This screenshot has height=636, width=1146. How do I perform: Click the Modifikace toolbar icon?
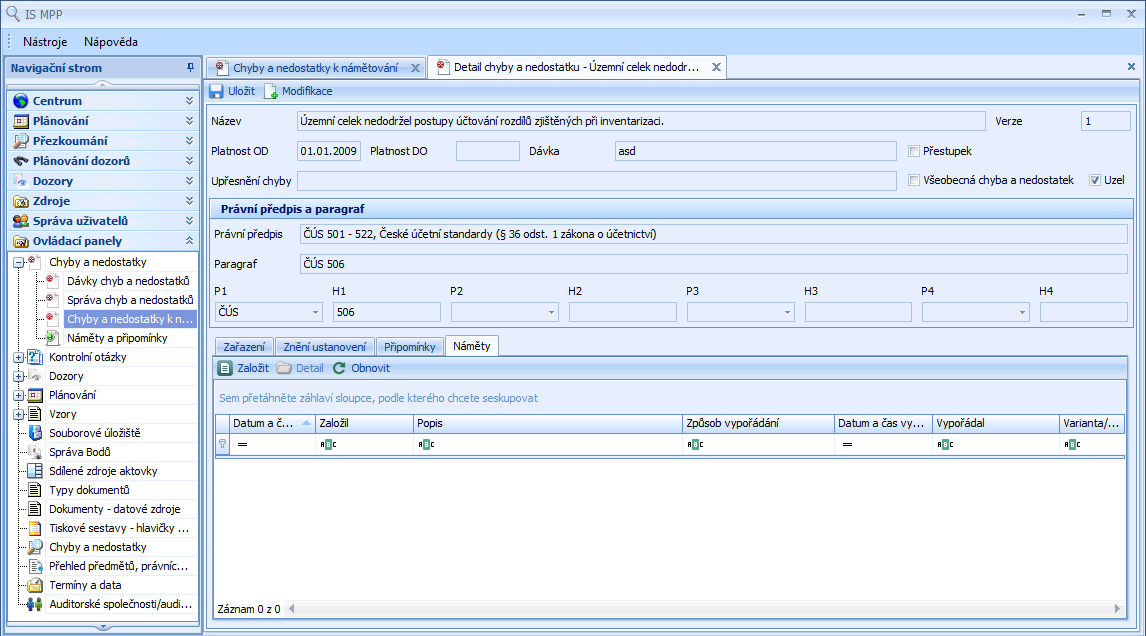tap(270, 91)
